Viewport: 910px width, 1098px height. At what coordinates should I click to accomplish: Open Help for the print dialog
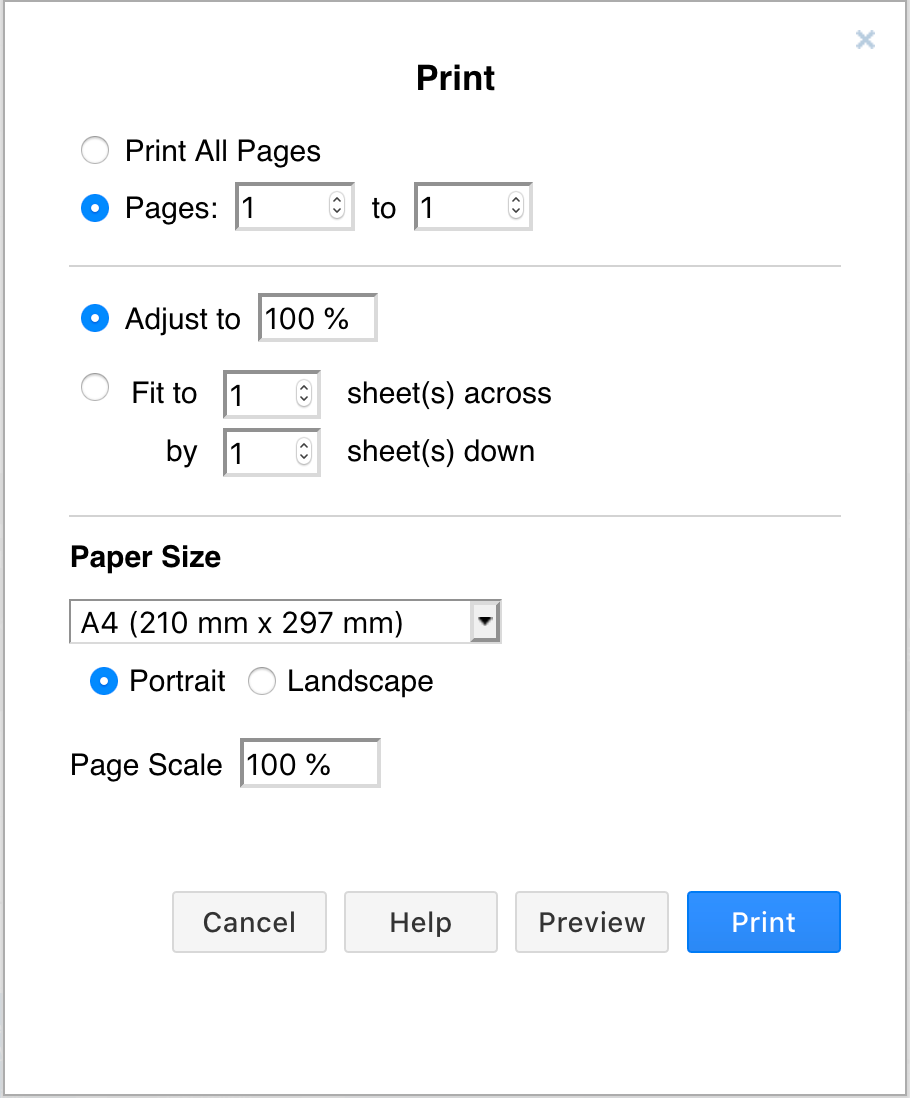pos(420,922)
